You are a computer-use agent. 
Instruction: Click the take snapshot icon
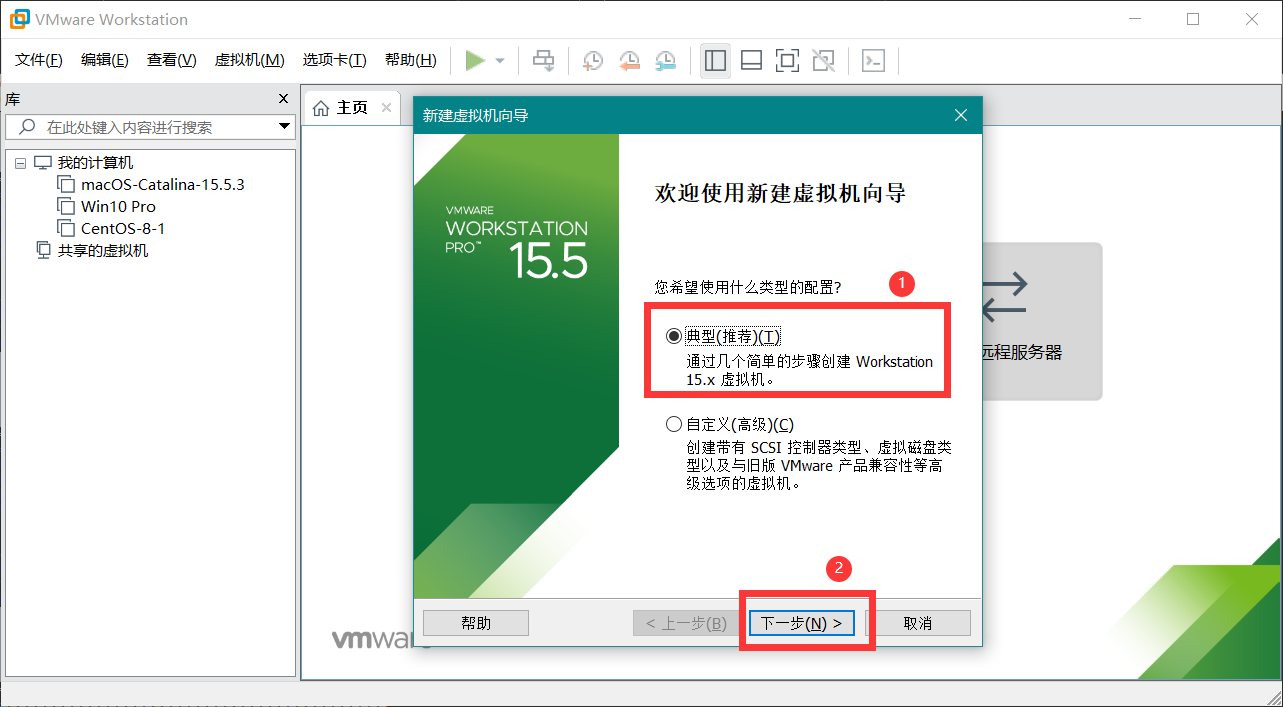coord(592,61)
